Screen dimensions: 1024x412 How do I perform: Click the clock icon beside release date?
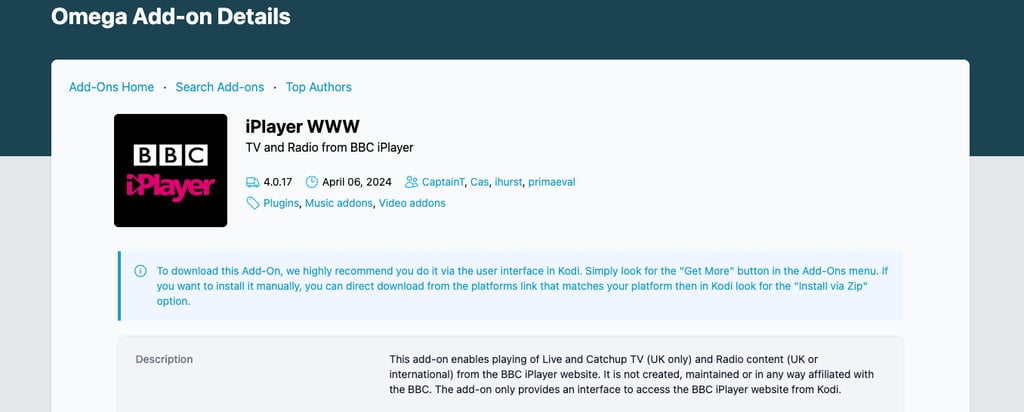[x=312, y=182]
